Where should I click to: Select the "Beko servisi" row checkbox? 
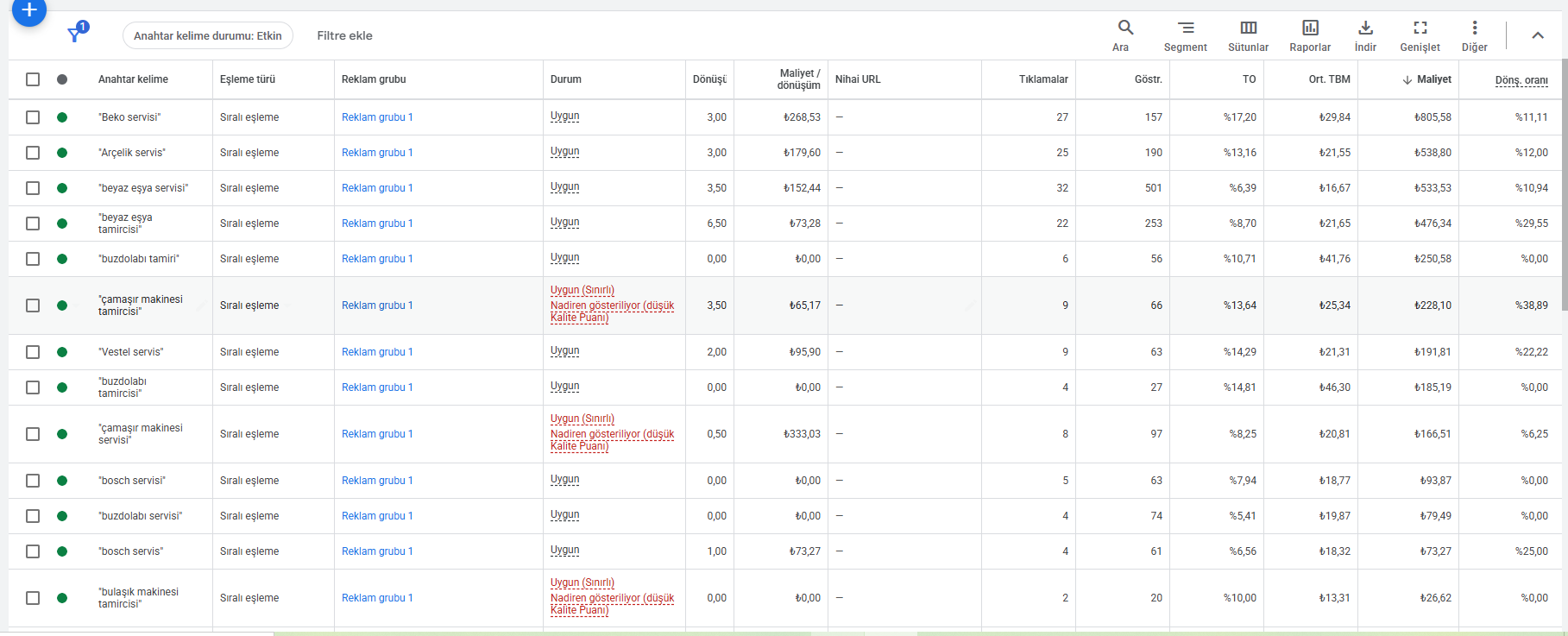point(33,117)
